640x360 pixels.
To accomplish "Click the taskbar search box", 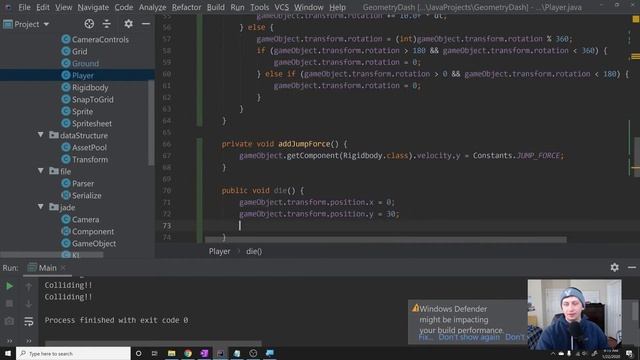I will [x=73, y=353].
